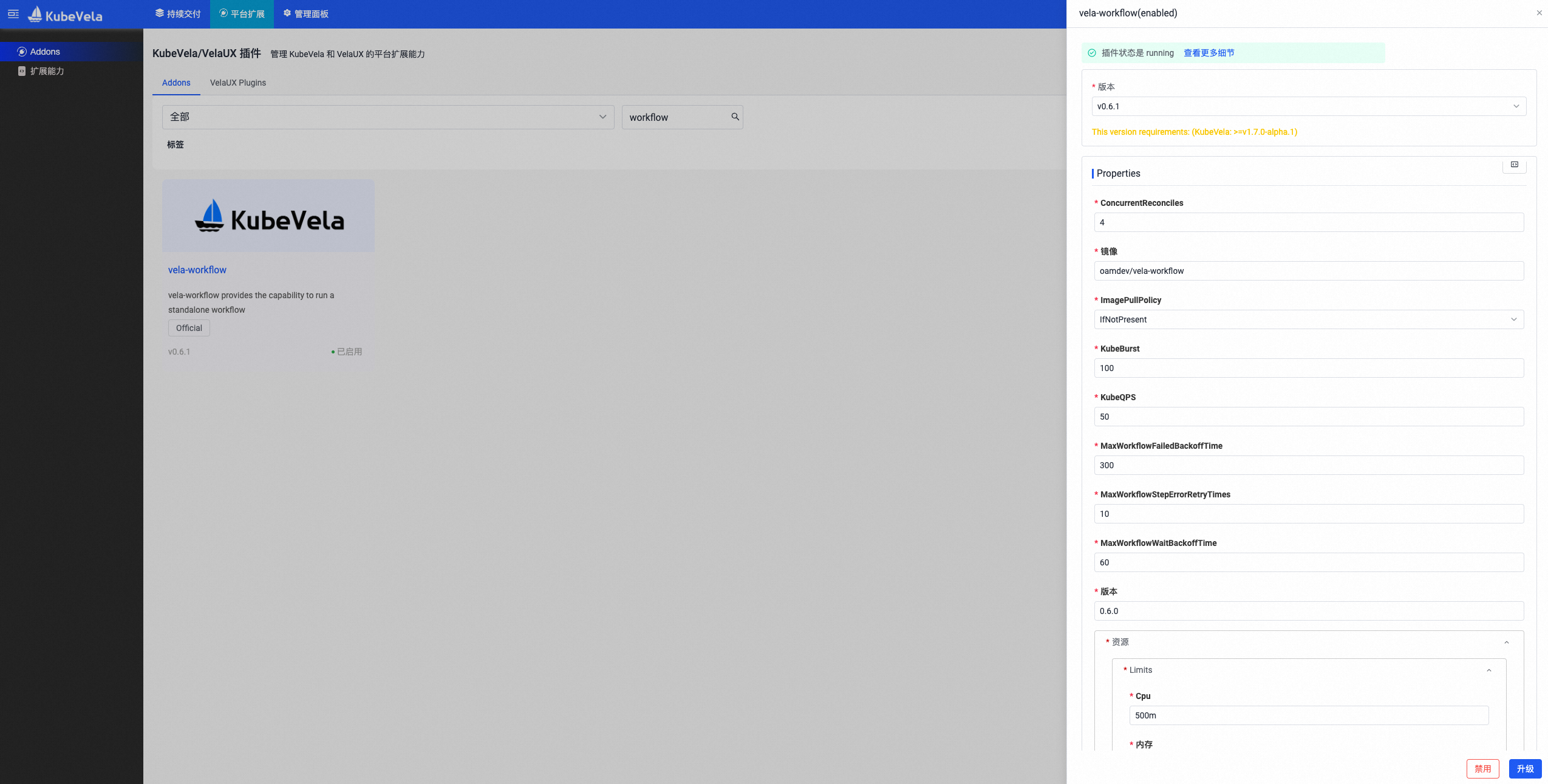Click the Properties code-view toggle icon
1548x784 pixels.
[1514, 165]
